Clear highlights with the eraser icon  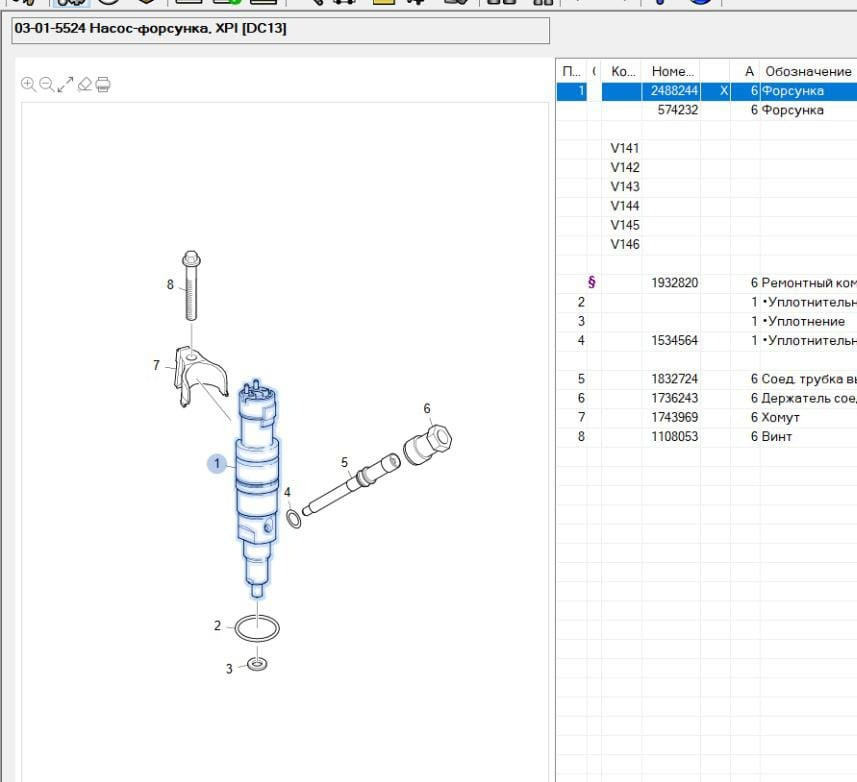tap(85, 85)
